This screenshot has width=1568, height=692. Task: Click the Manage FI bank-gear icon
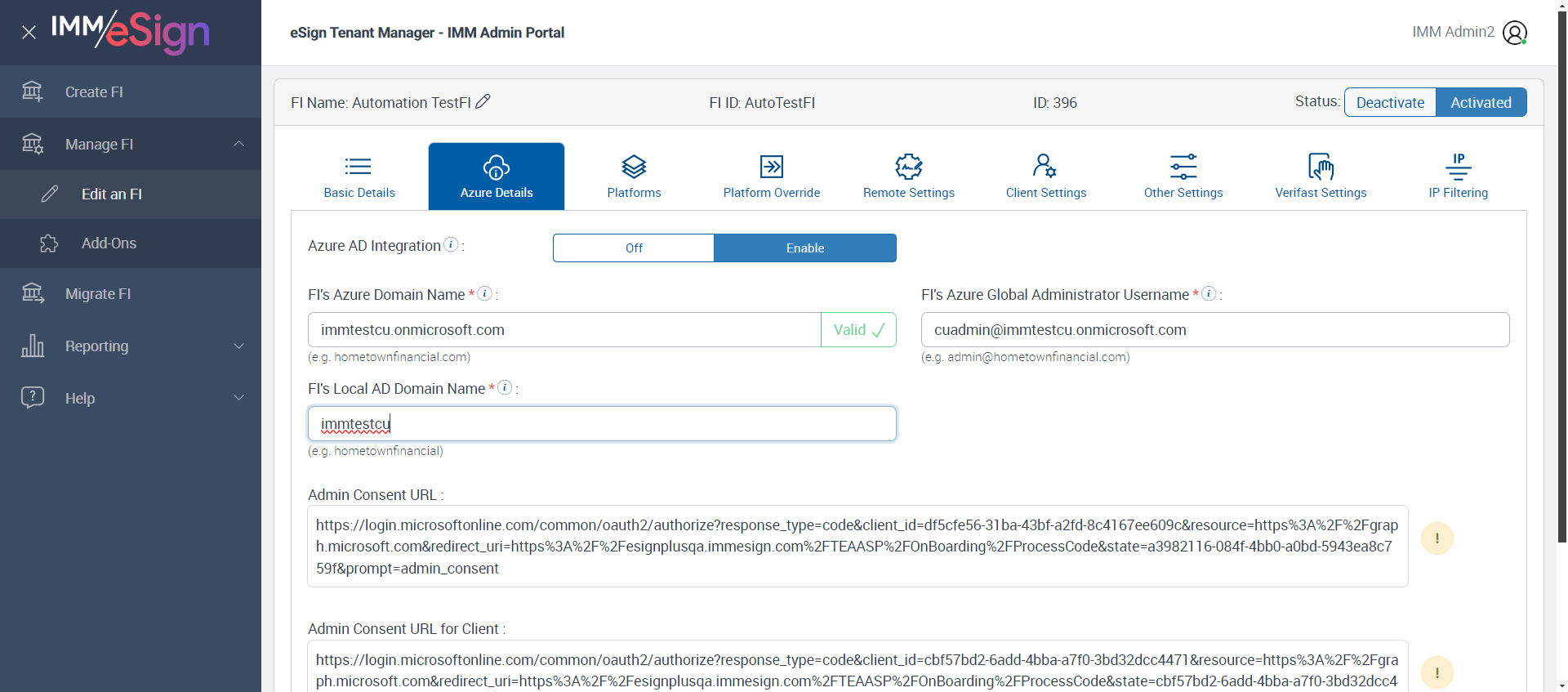tap(32, 144)
